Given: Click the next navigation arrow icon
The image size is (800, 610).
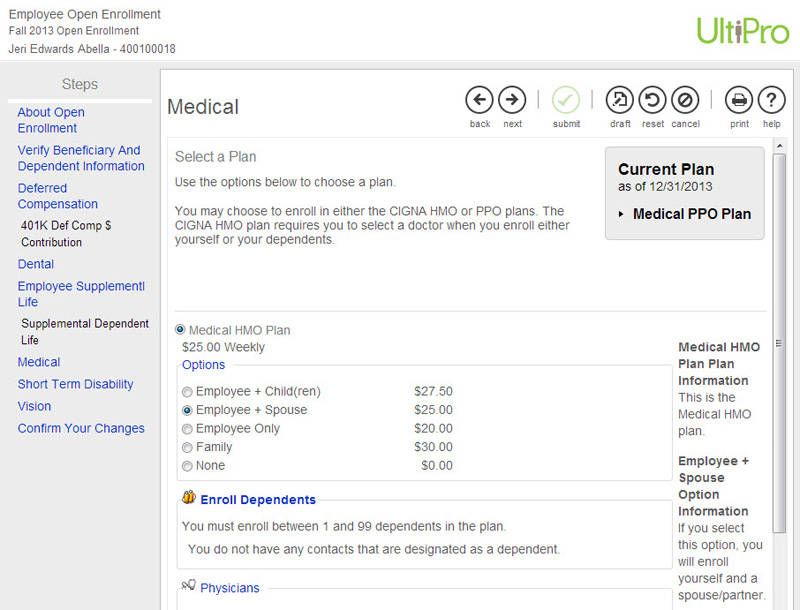Looking at the screenshot, I should [x=512, y=100].
